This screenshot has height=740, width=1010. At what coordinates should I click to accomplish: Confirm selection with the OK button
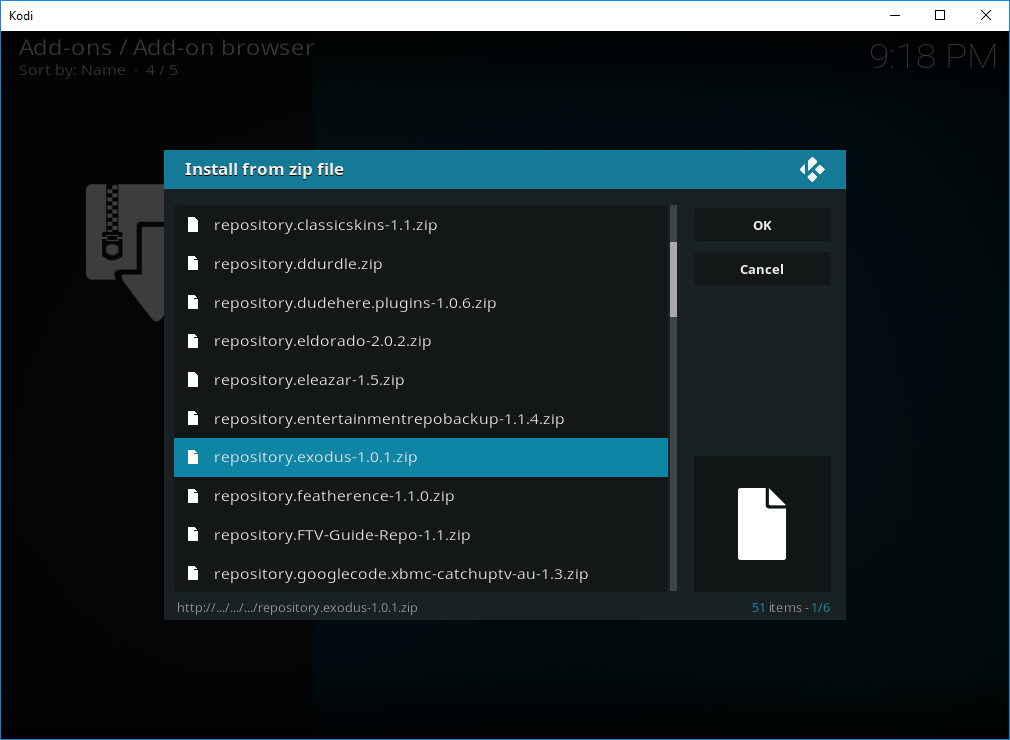(x=762, y=225)
